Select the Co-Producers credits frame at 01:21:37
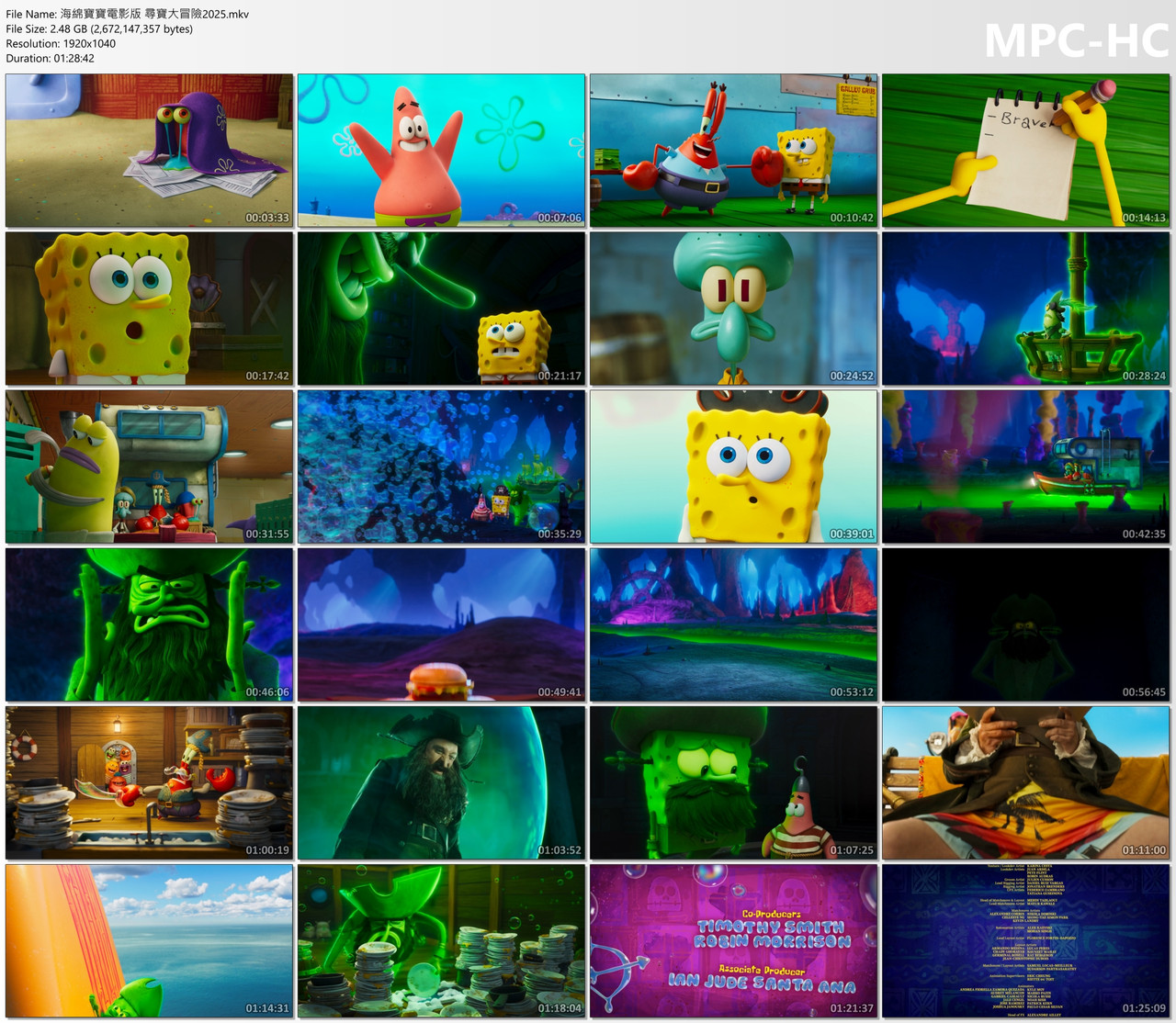Screen dimensions: 1176x1023 click(x=733, y=941)
